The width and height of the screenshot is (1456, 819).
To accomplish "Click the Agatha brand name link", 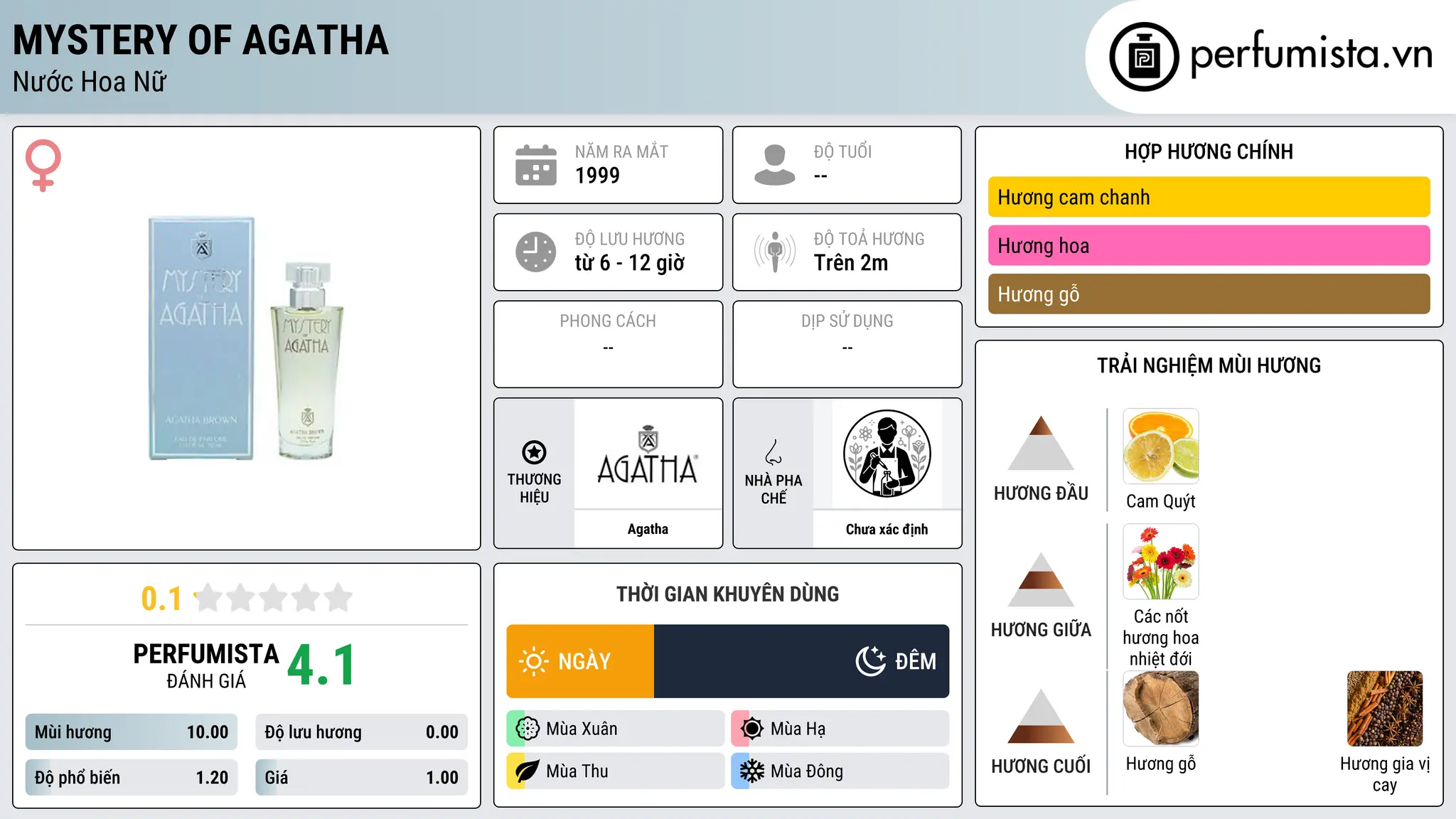I will tap(648, 529).
